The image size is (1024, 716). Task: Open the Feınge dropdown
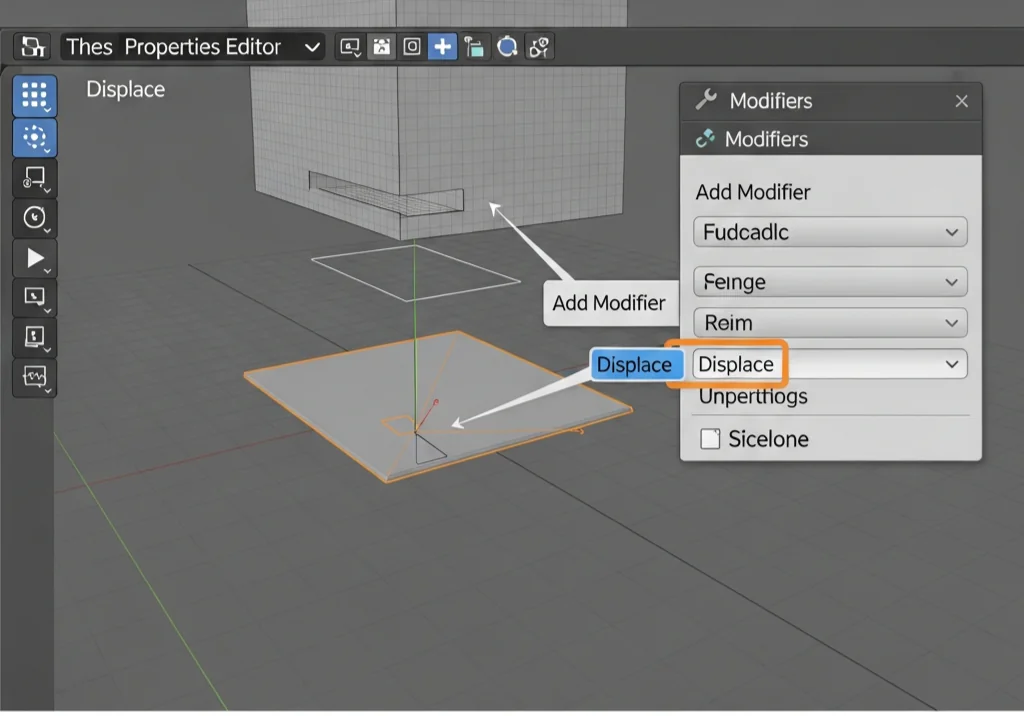[x=830, y=282]
